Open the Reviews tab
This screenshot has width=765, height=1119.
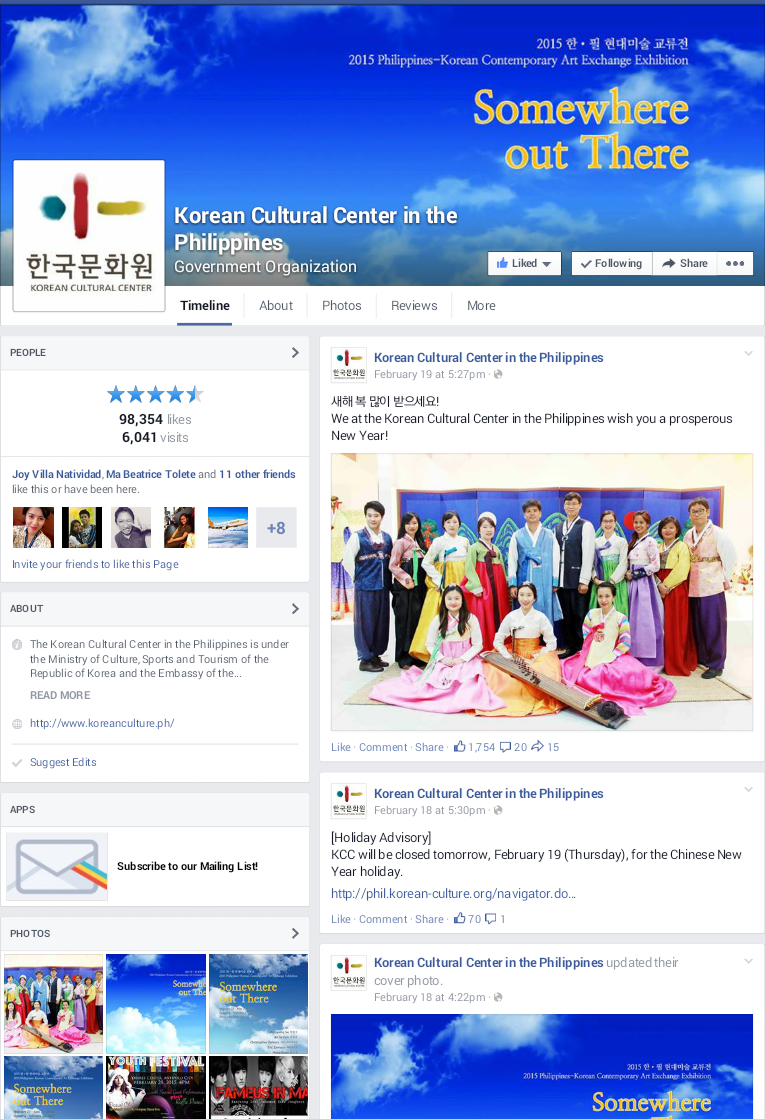(414, 305)
